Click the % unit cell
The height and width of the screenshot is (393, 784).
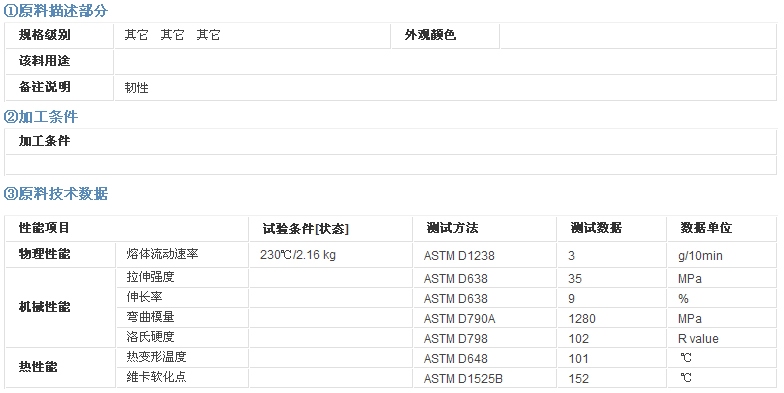[722, 298]
